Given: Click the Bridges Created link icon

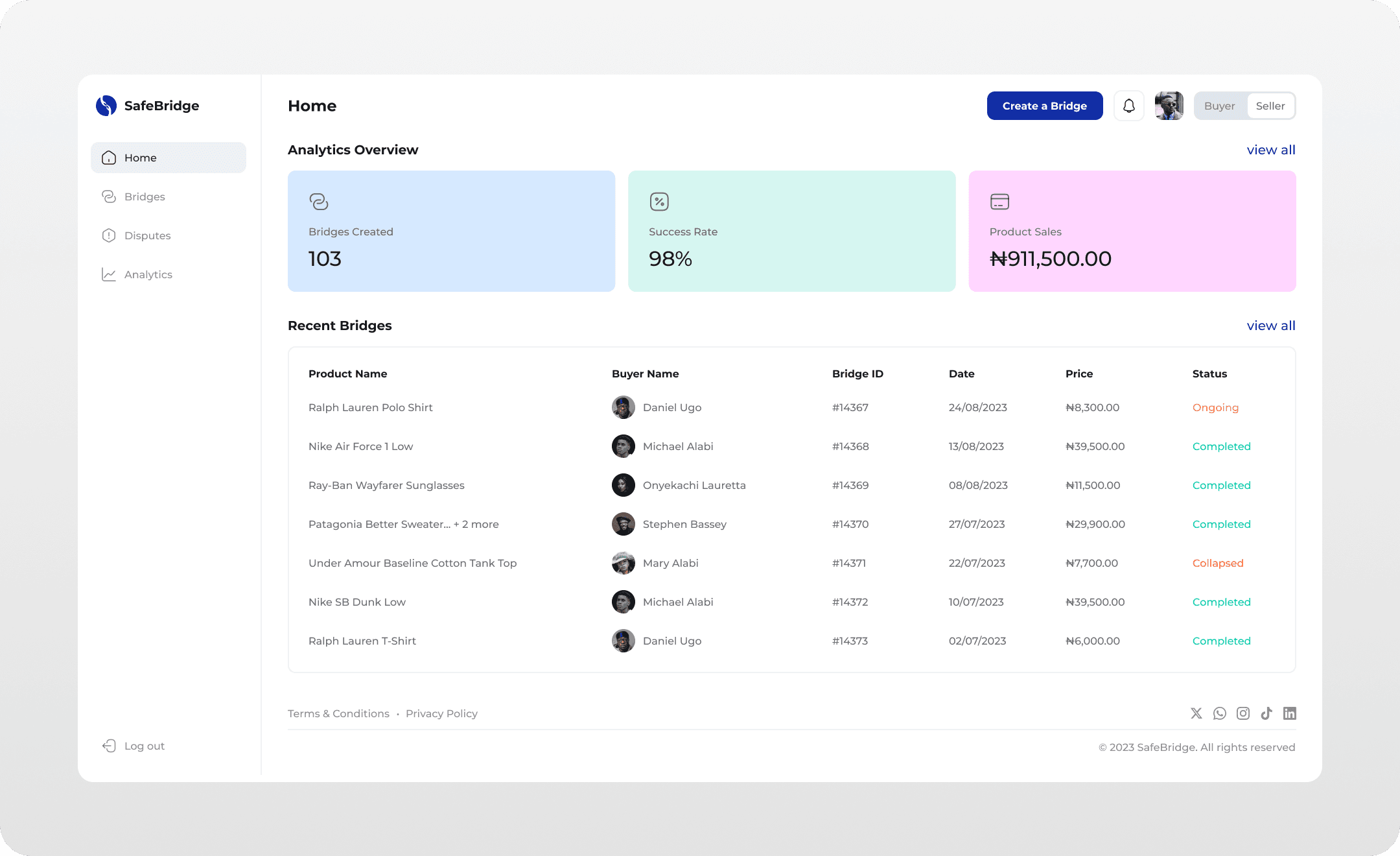Looking at the screenshot, I should tap(318, 202).
